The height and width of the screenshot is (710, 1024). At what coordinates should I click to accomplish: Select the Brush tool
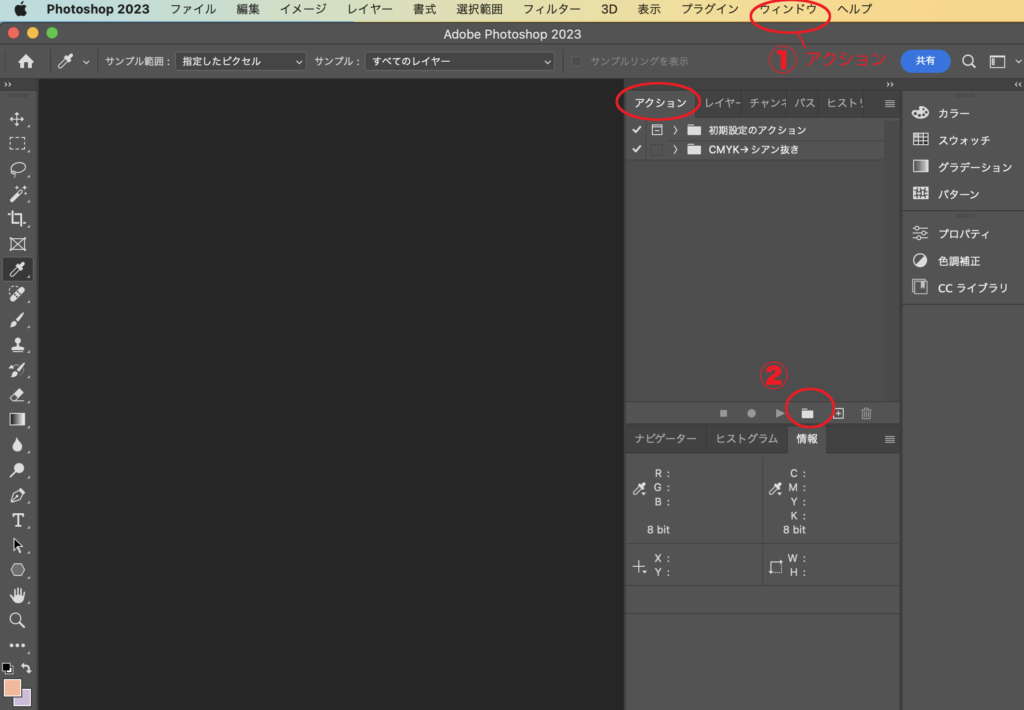click(18, 319)
